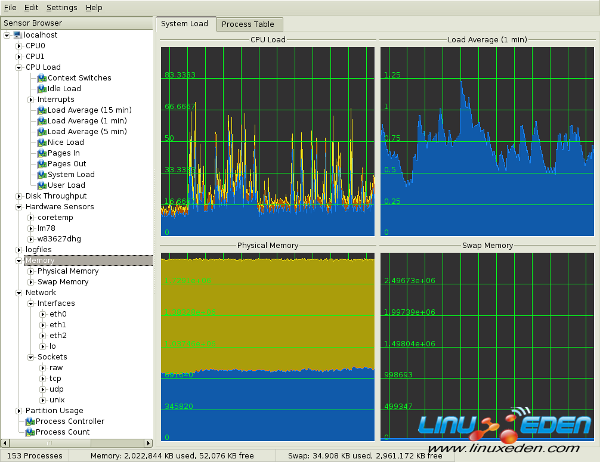
Task: Collapse the localhost tree node
Action: pyautogui.click(x=7, y=35)
